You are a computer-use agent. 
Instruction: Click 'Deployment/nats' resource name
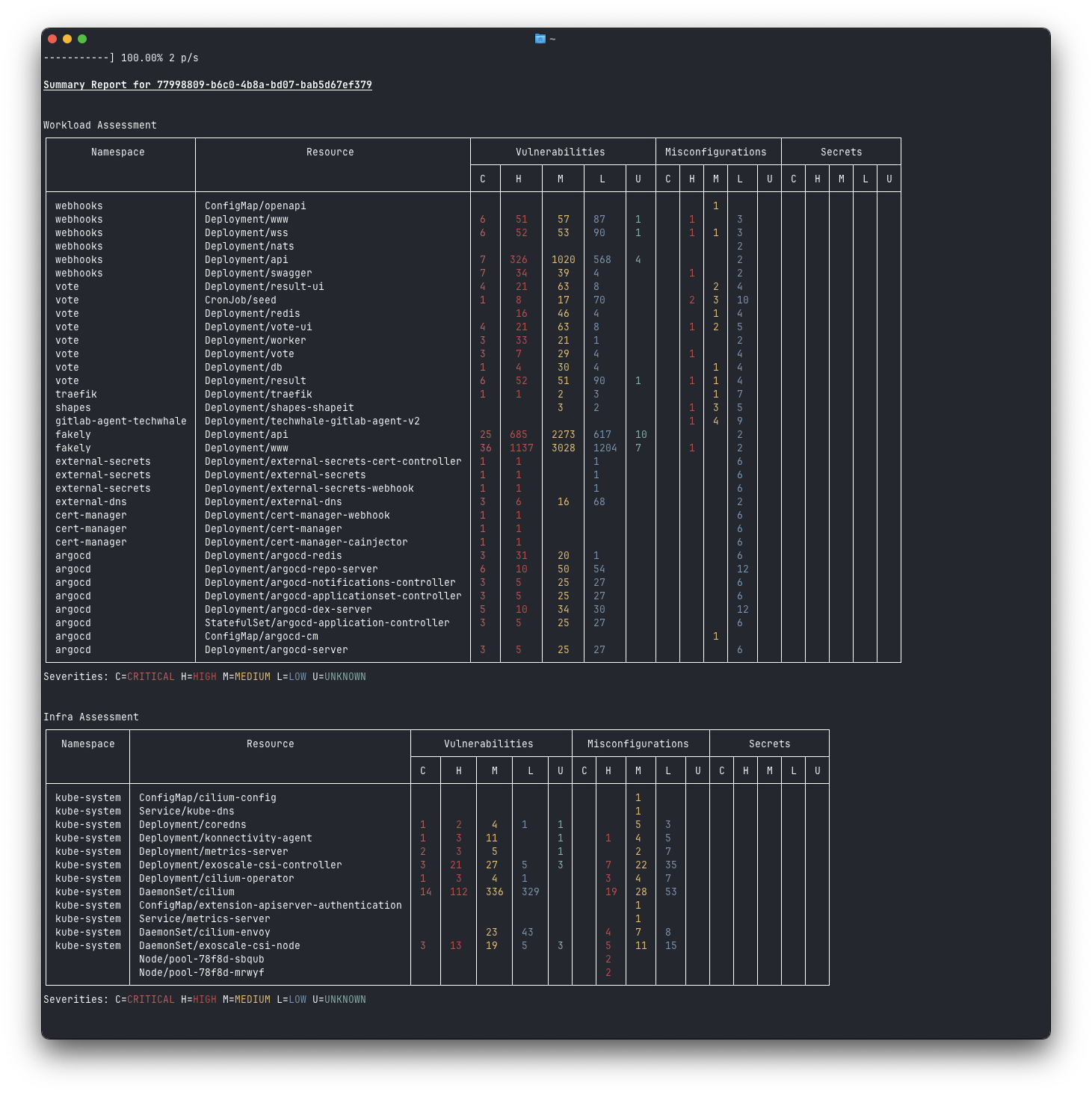250,247
